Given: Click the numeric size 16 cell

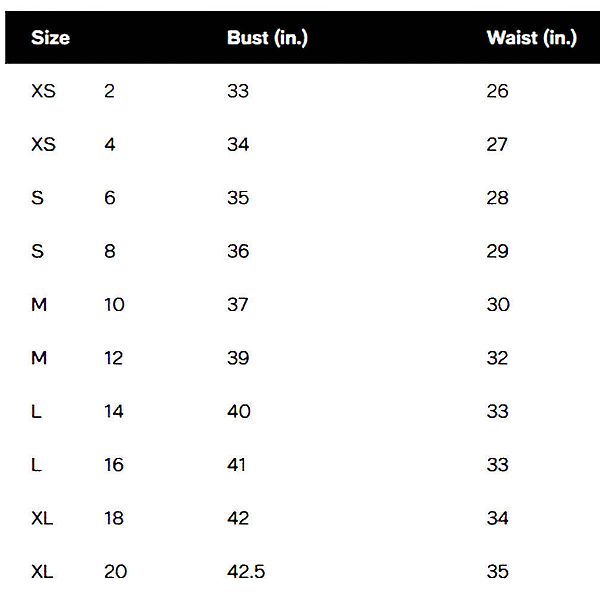Looking at the screenshot, I should [x=114, y=465].
